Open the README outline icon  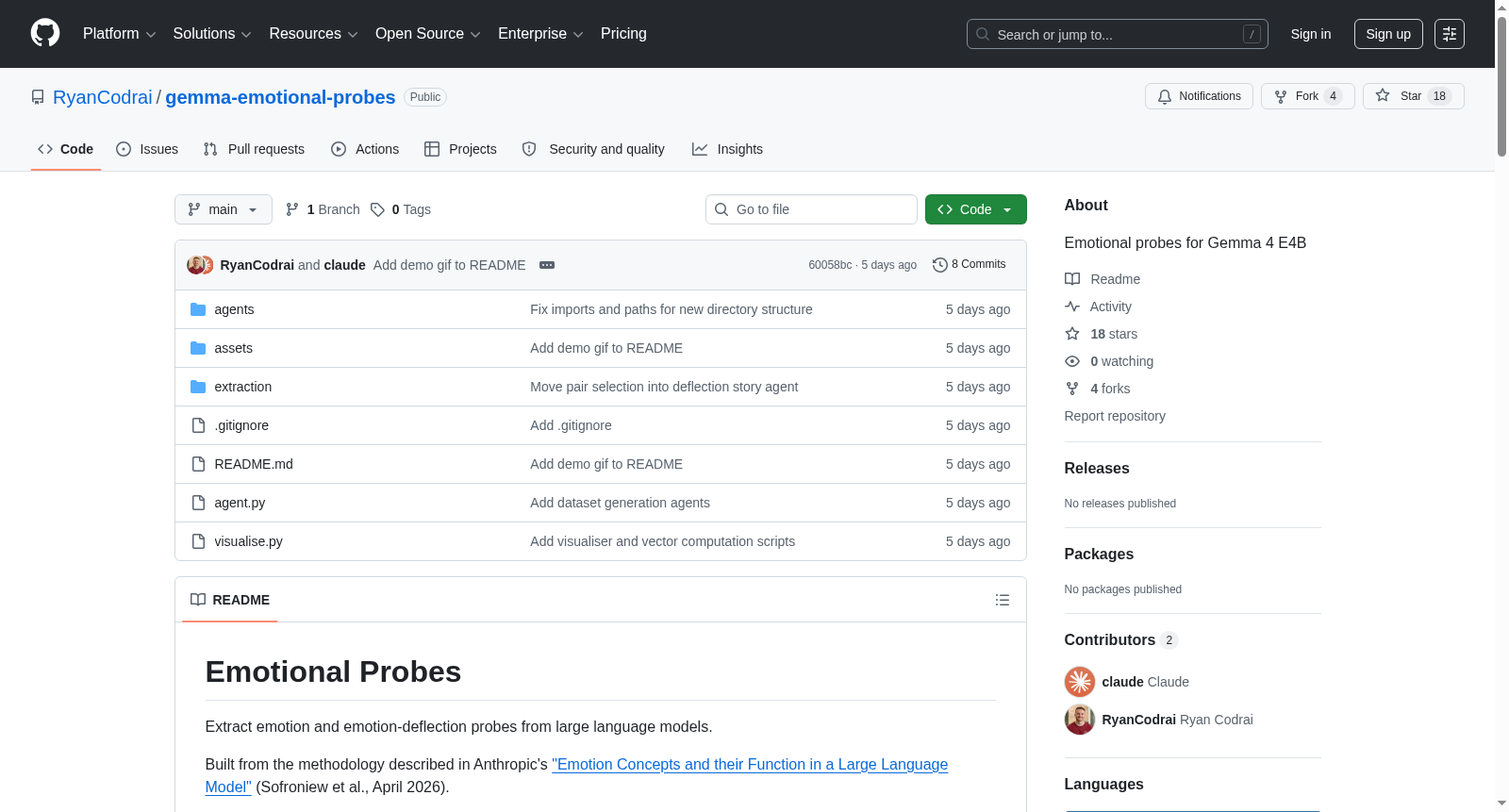[x=1003, y=600]
